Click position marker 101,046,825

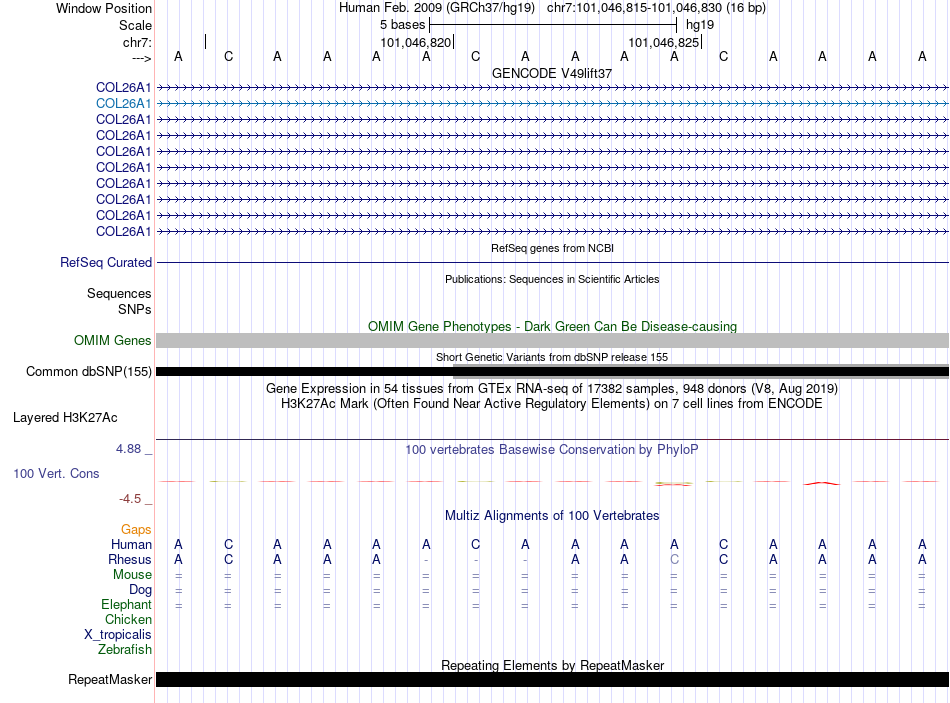point(663,42)
